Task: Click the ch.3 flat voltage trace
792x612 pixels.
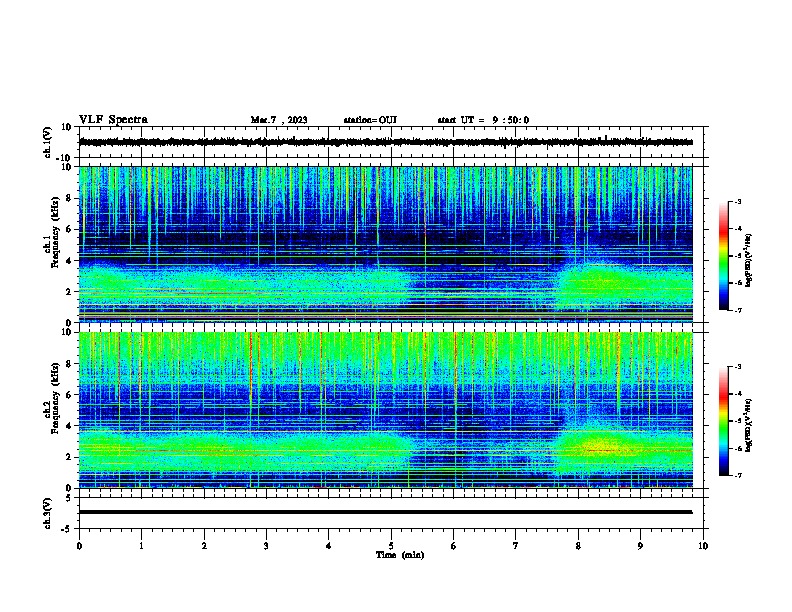Action: click(385, 512)
